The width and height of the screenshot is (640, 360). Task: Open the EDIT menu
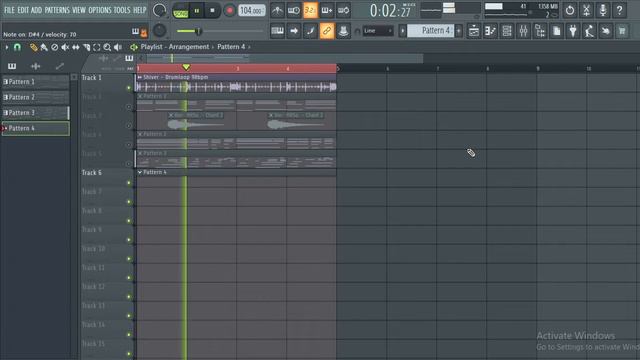pos(23,10)
